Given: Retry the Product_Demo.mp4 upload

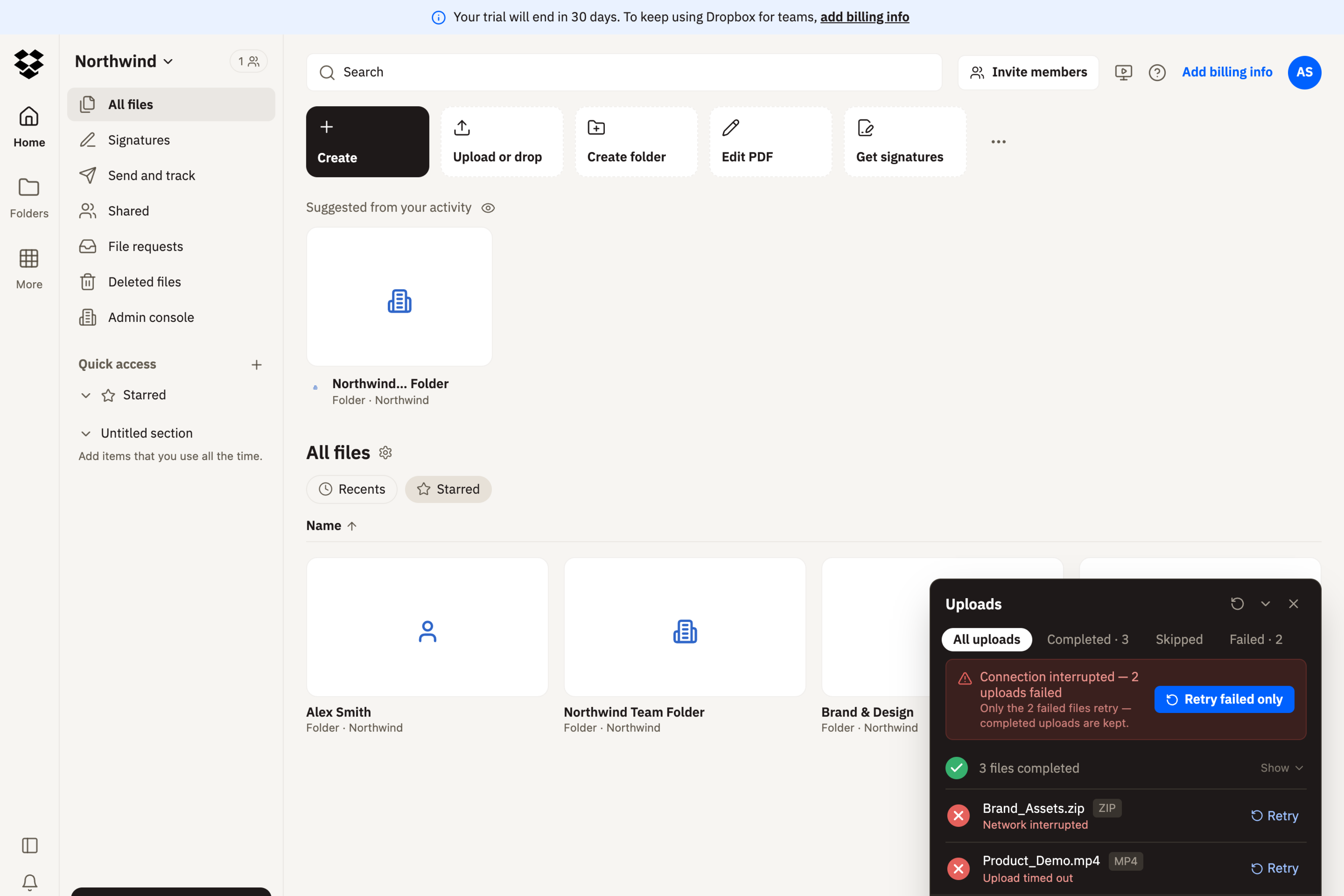Looking at the screenshot, I should tap(1275, 868).
